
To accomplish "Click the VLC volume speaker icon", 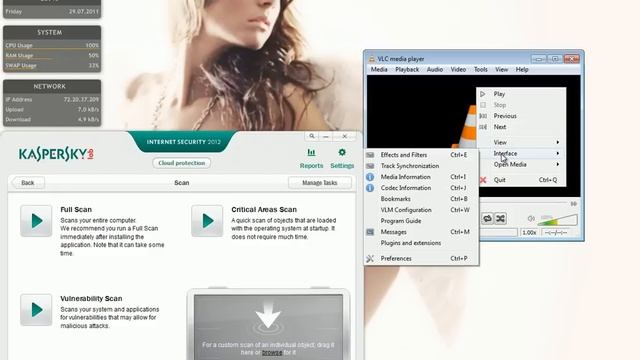I will [531, 219].
